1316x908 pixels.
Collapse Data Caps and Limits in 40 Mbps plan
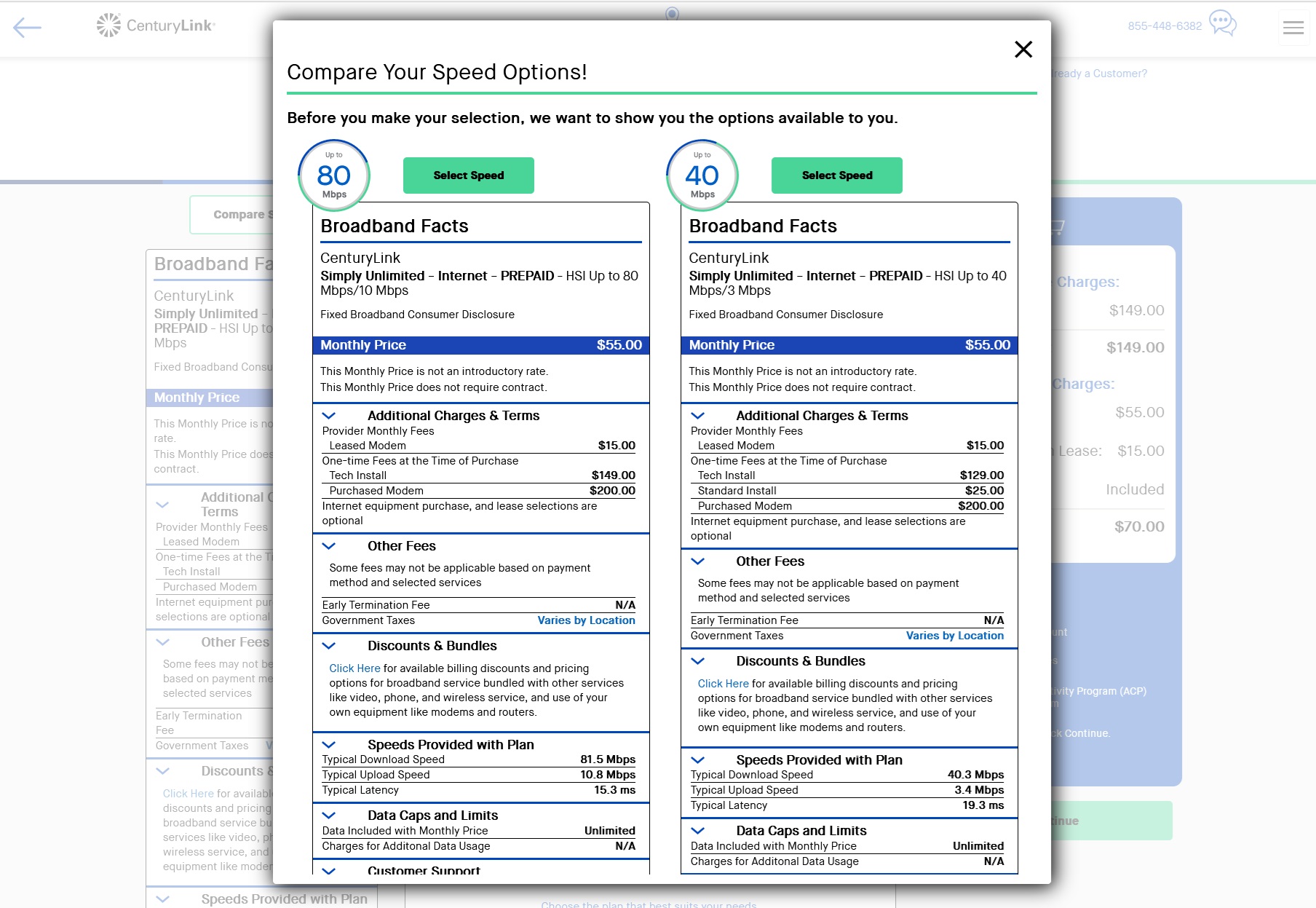(x=697, y=831)
